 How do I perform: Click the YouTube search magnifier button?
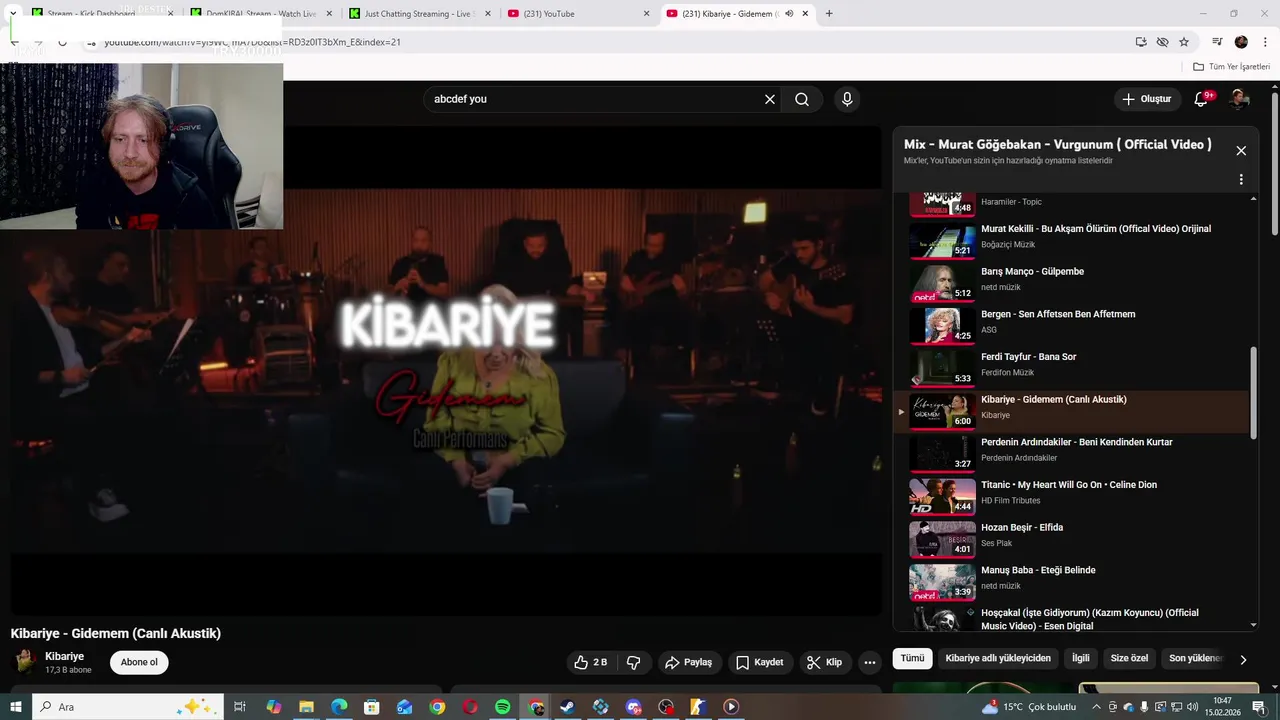coord(802,99)
